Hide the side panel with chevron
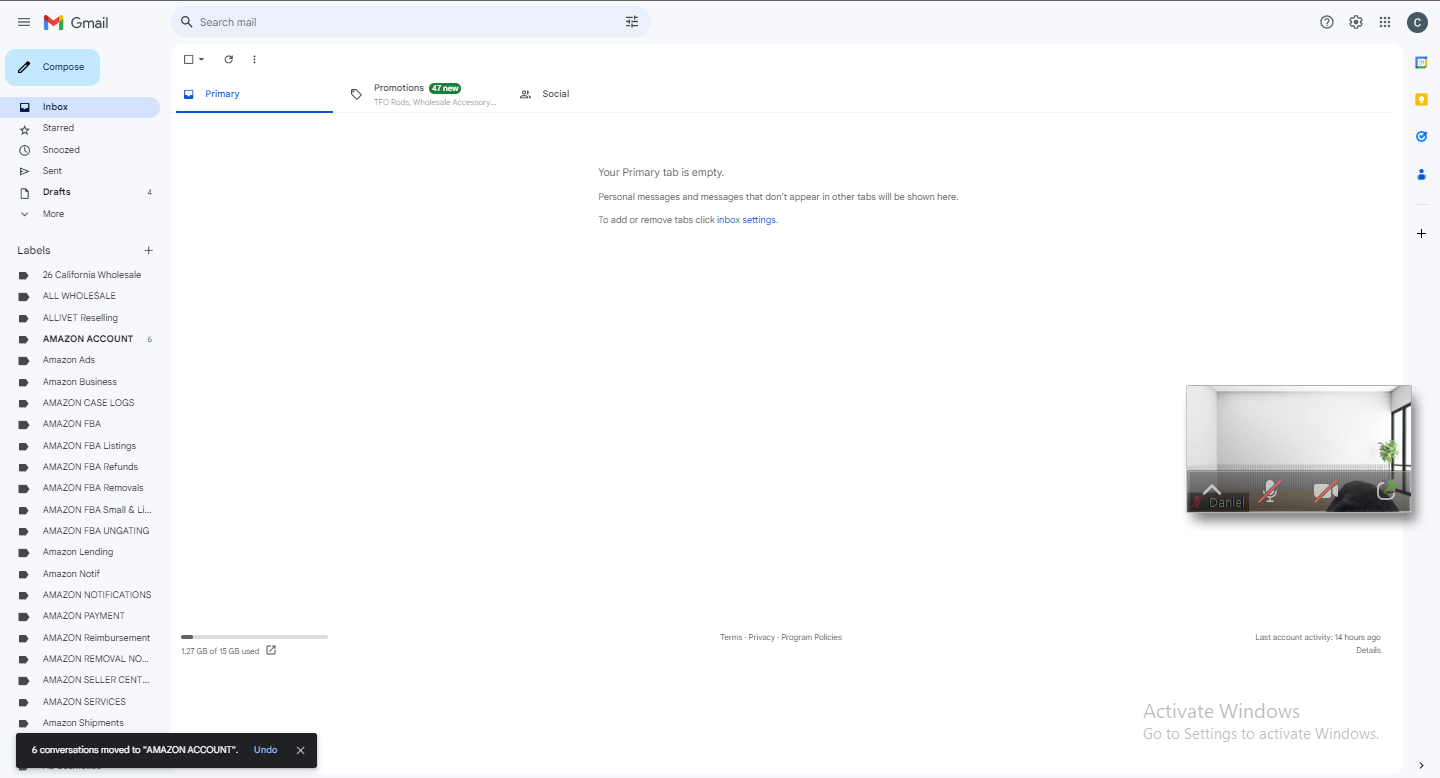This screenshot has height=778, width=1440. pos(1421,765)
